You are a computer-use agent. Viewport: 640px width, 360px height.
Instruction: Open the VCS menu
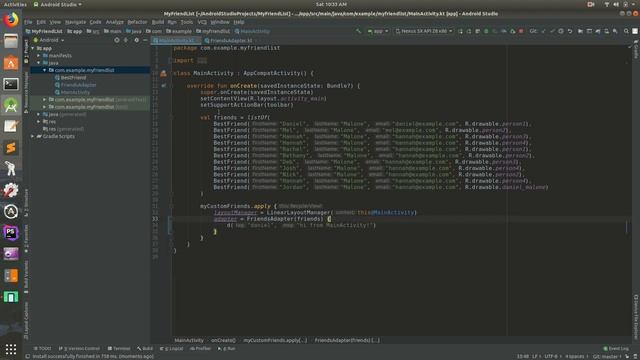tap(202, 22)
